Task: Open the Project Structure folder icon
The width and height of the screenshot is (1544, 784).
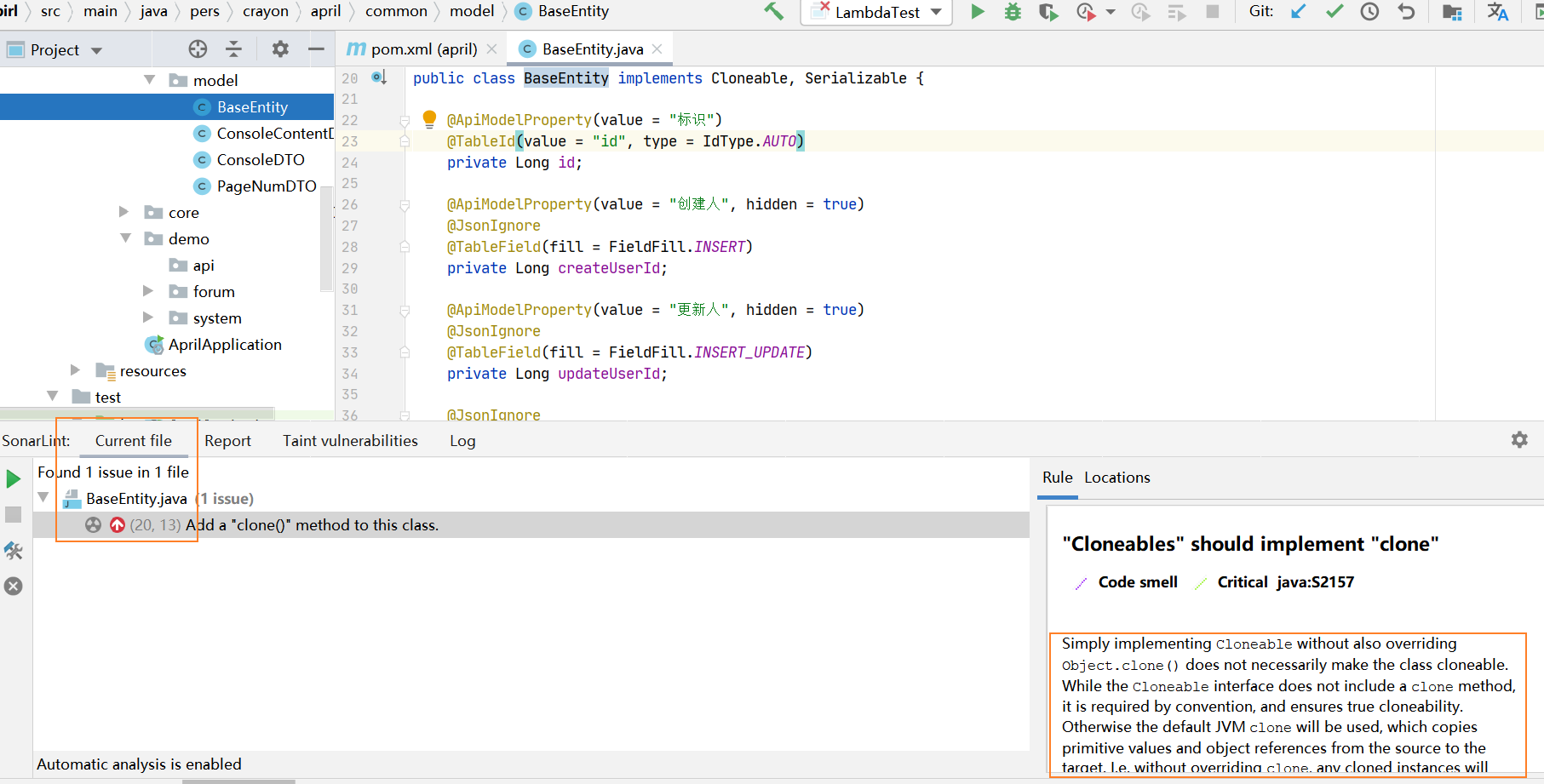Action: click(x=1452, y=12)
